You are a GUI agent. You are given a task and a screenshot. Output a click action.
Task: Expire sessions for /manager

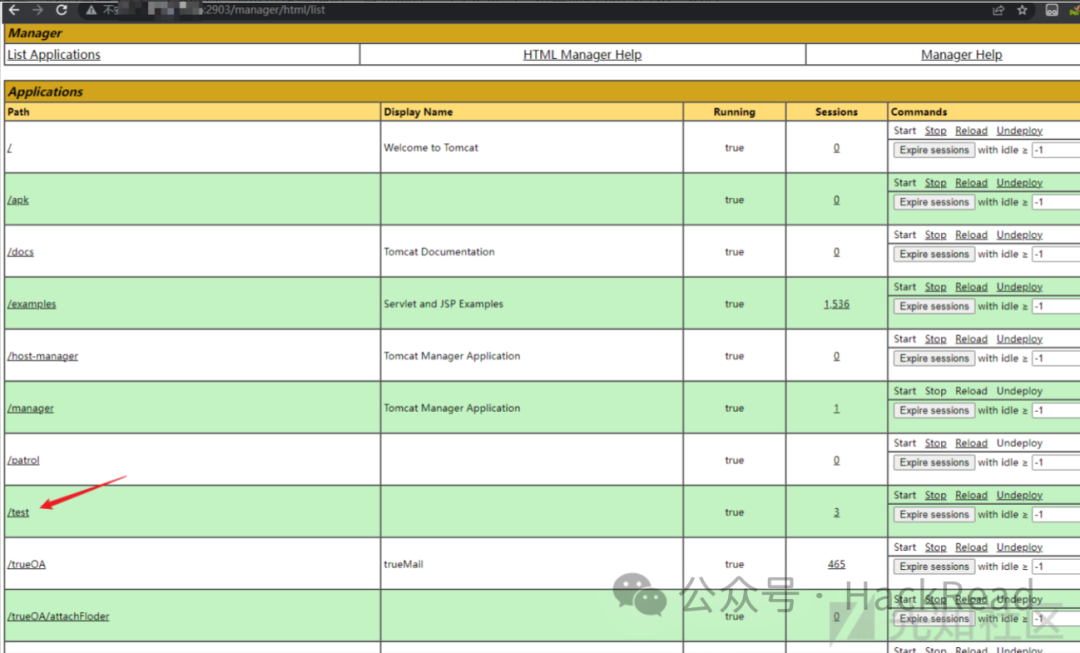click(x=934, y=410)
